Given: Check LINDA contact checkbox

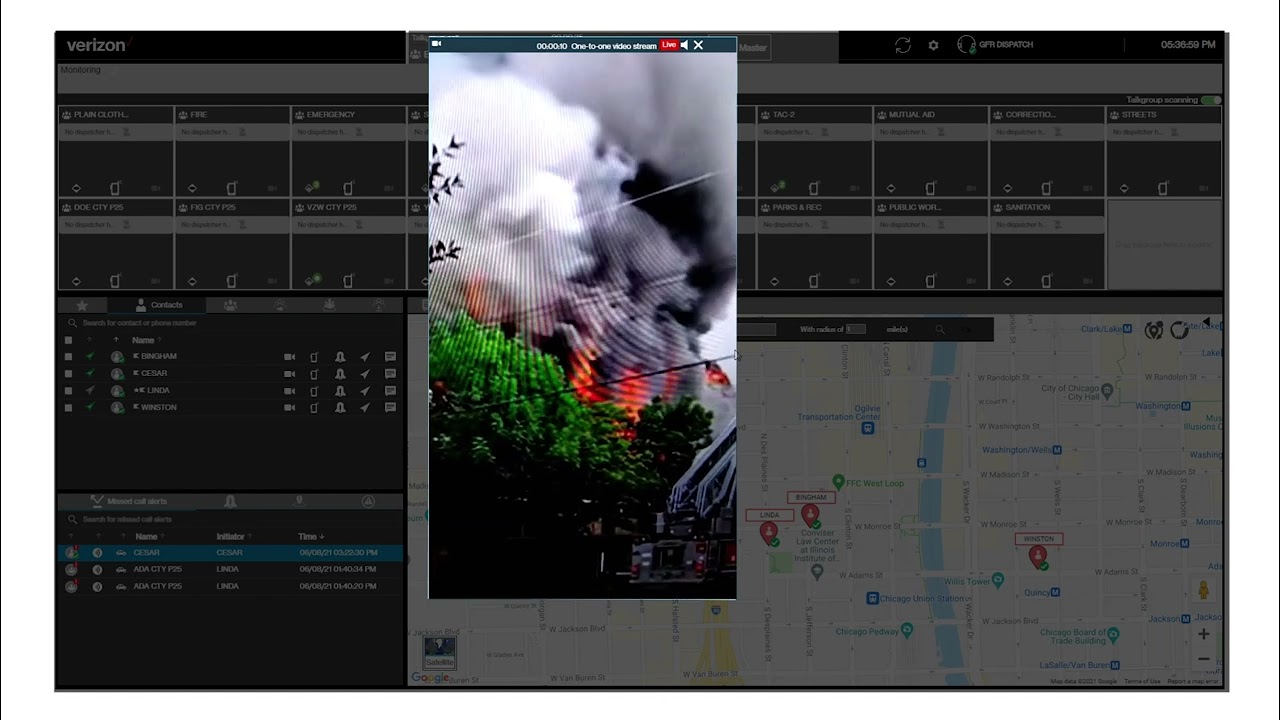Looking at the screenshot, I should point(68,391).
